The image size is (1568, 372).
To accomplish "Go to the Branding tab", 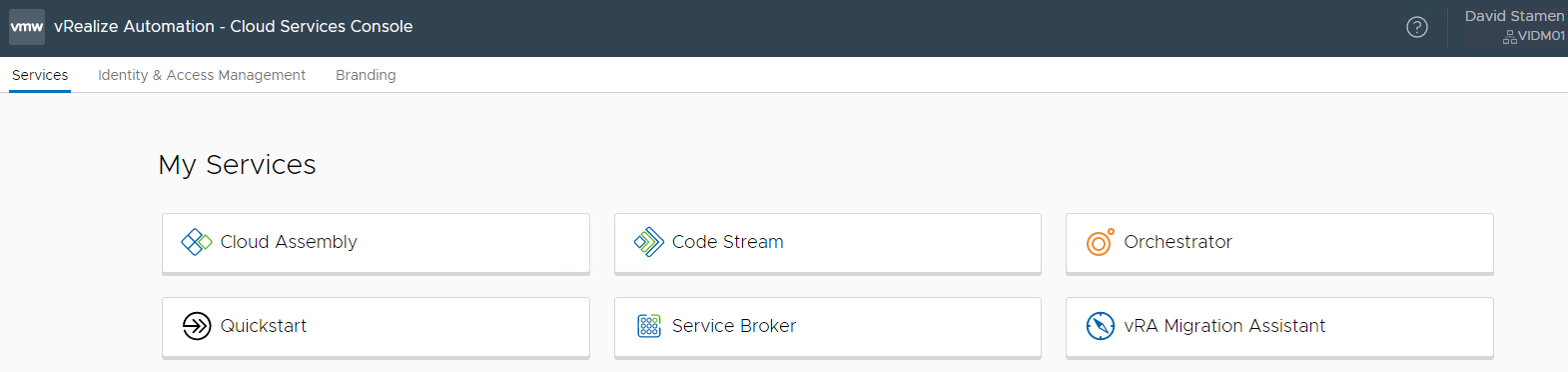I will (366, 75).
